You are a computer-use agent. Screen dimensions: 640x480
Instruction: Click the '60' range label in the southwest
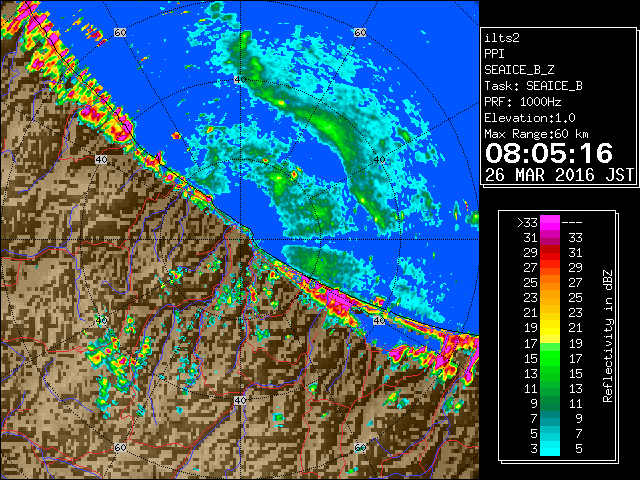tap(120, 447)
